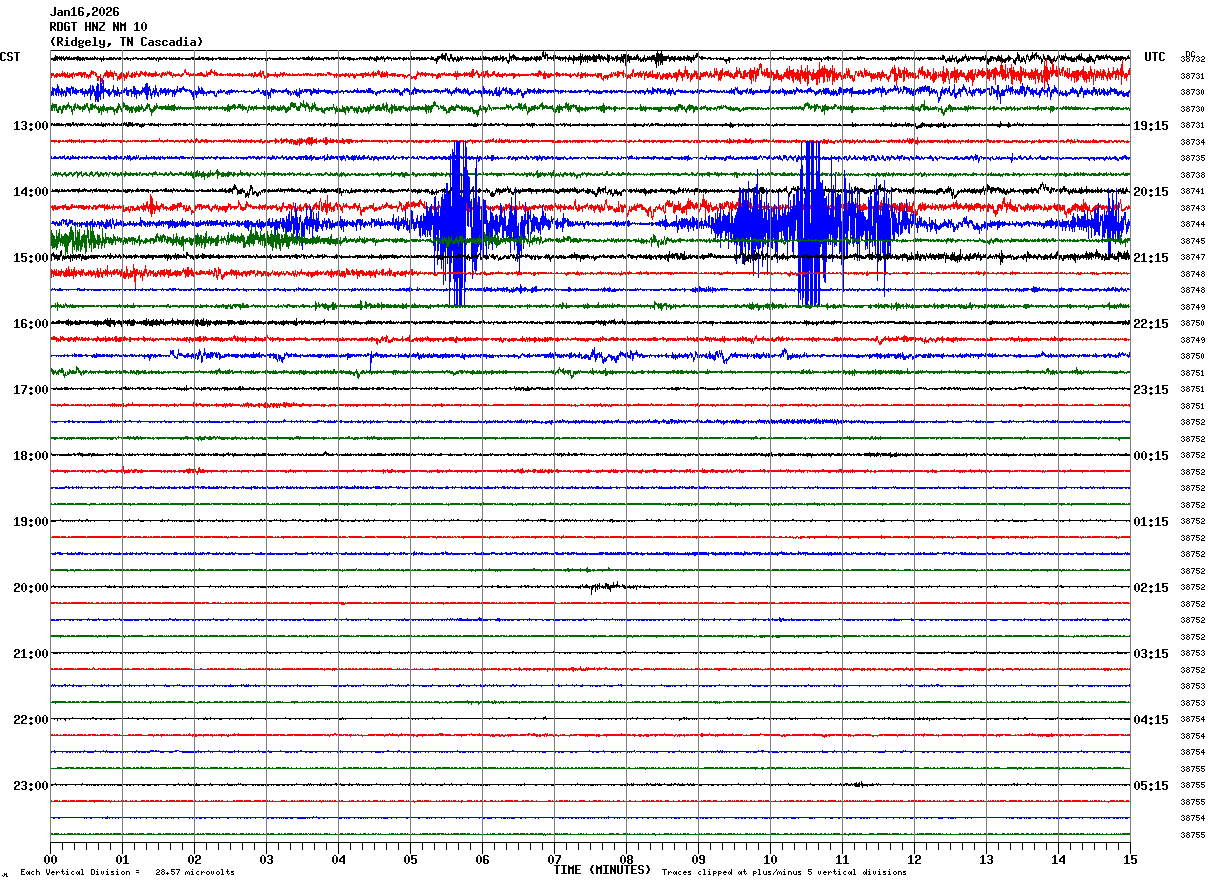Click the TIME (MINUTES) axis title
This screenshot has height=886, width=1210.
602,870
